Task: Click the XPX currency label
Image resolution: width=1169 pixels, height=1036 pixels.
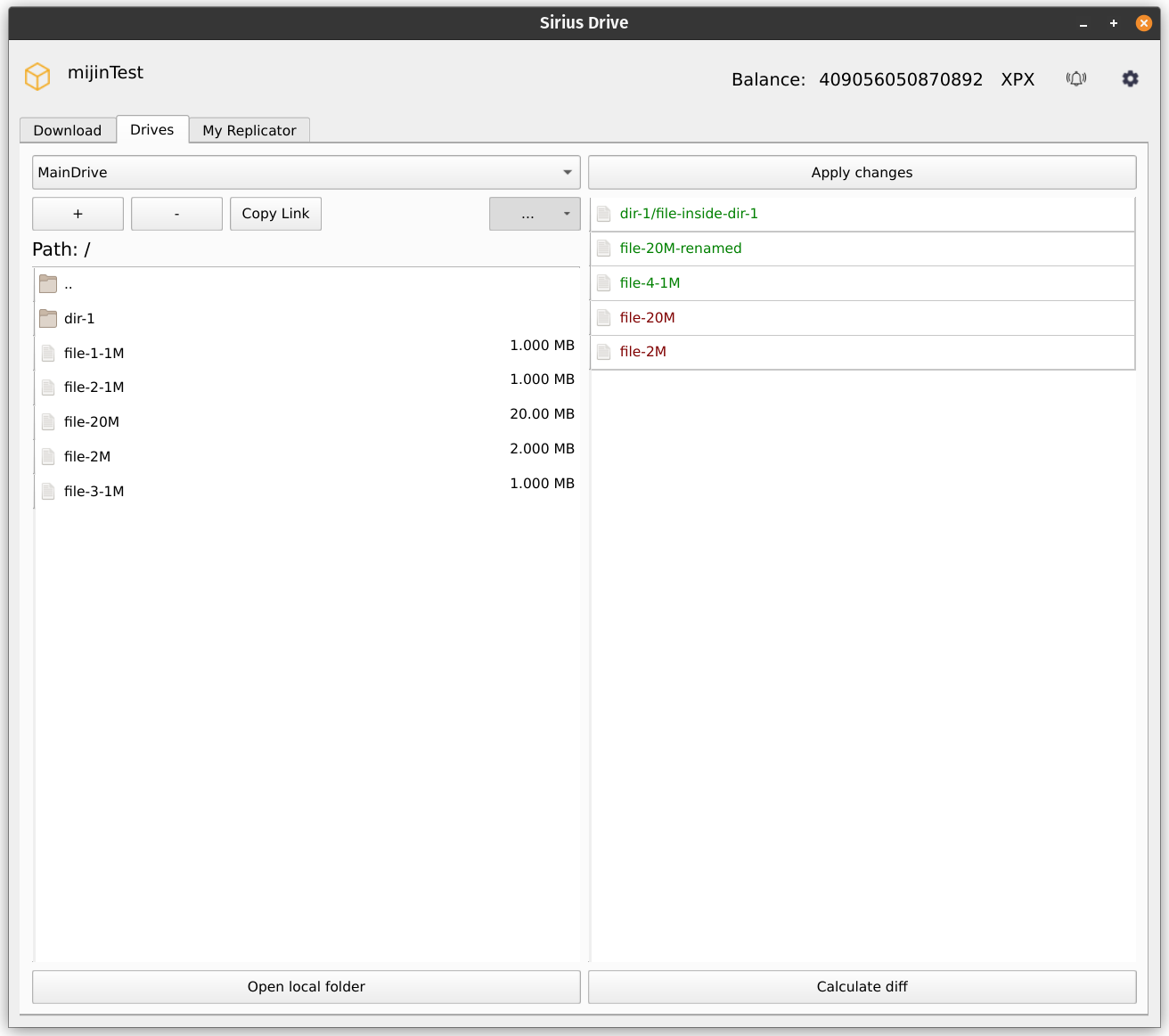Action: coord(1018,79)
